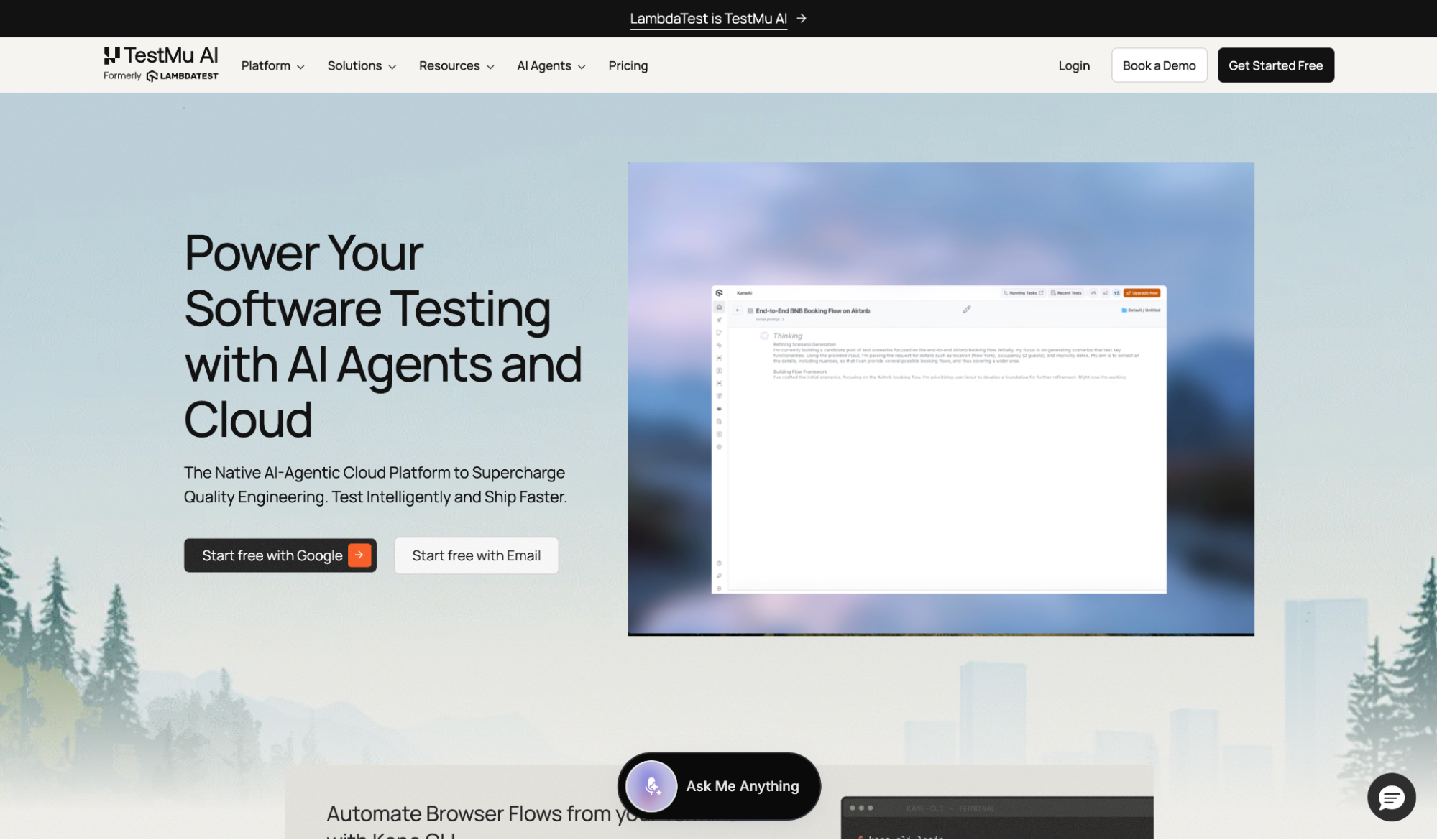This screenshot has height=840, width=1437.
Task: Expand the Resources navigation dropdown
Action: click(456, 65)
